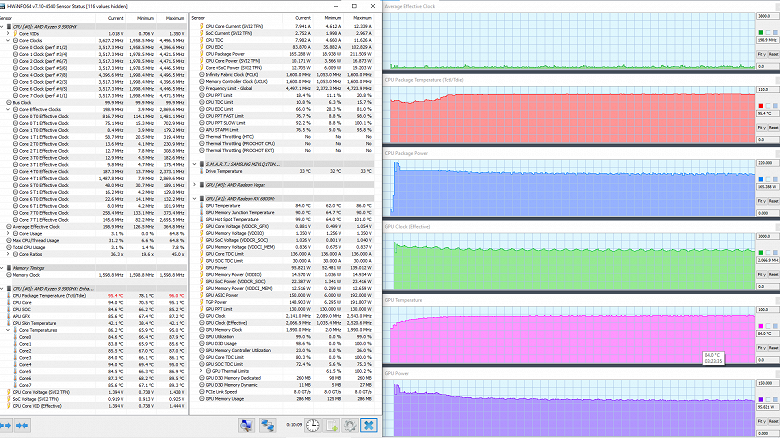This screenshot has width=780, height=438.
Task: Edit the maximum value field of GPU Power graph
Action: click(768, 383)
